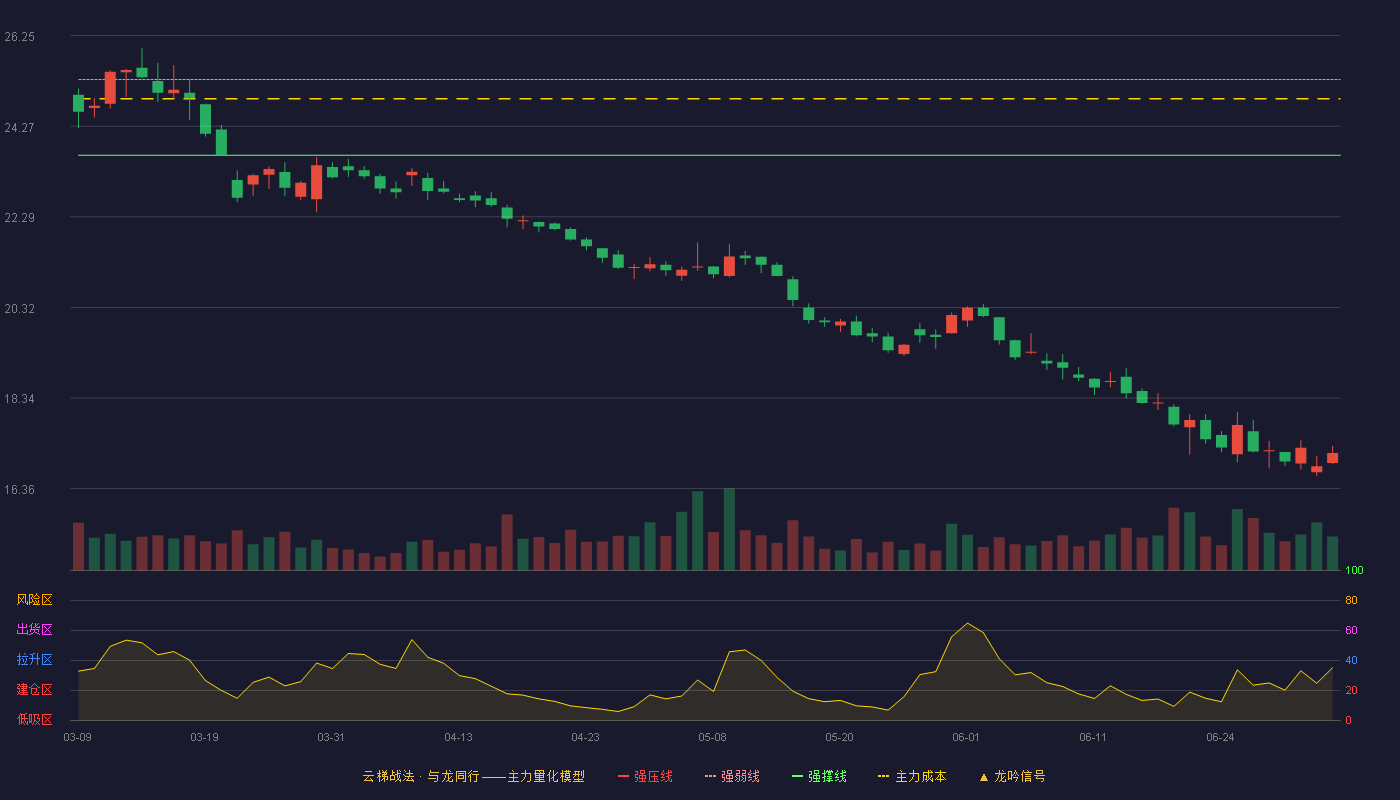Select the 05-20 date label

(839, 737)
